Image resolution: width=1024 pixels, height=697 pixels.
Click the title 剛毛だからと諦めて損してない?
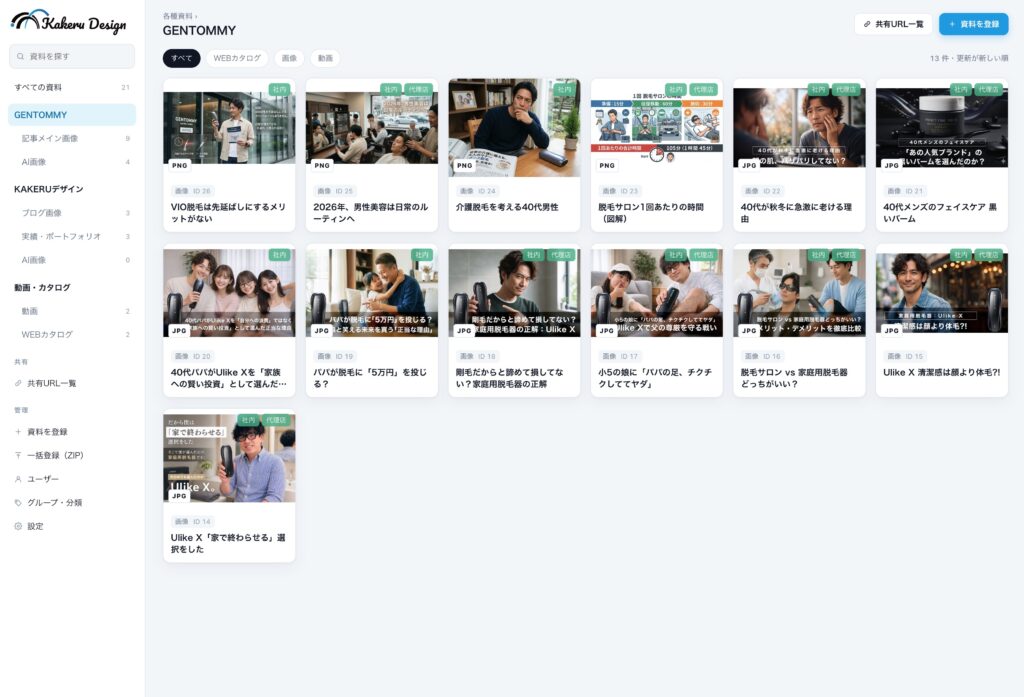[509, 378]
